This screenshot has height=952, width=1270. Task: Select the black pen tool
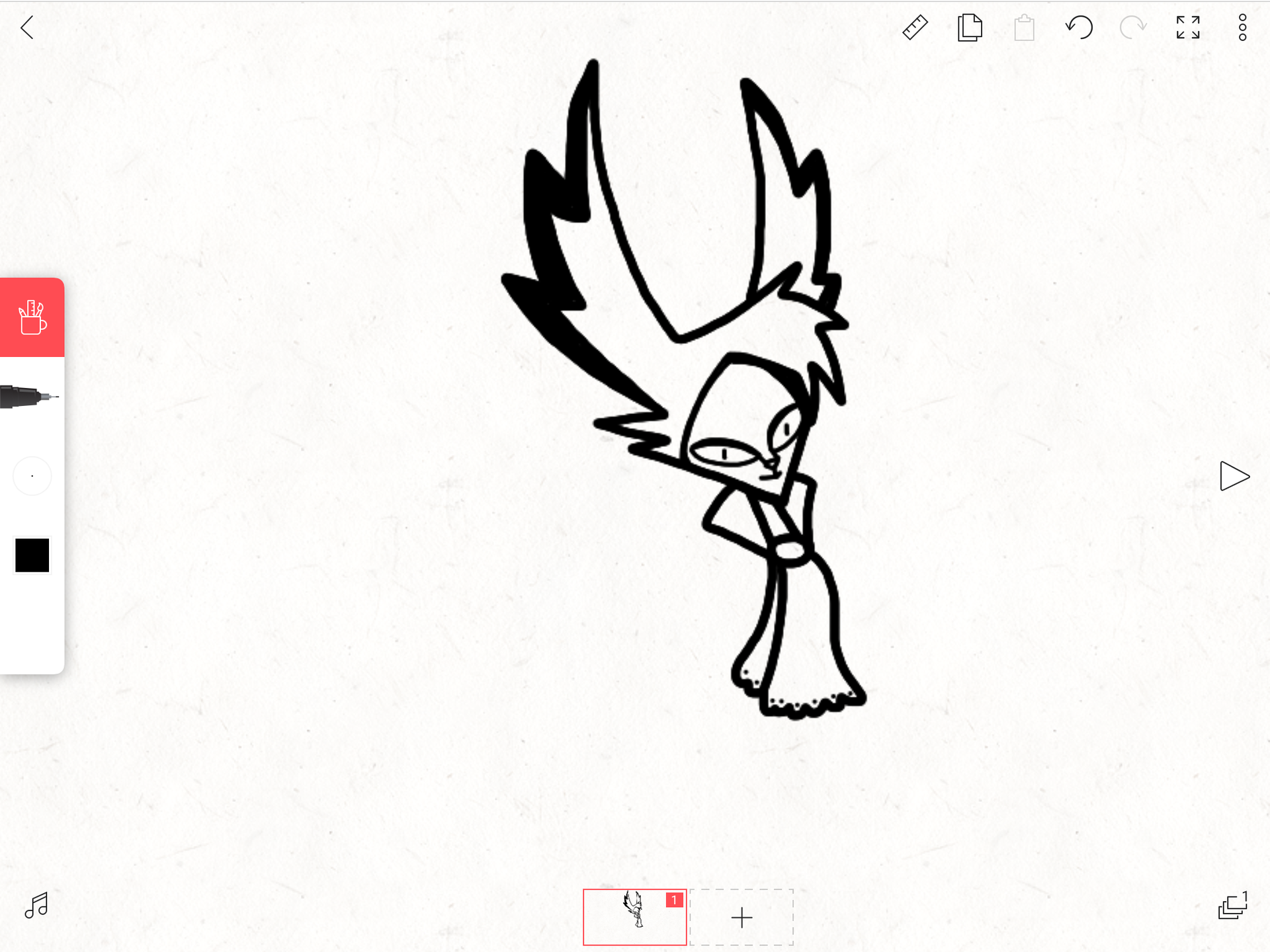[30, 397]
